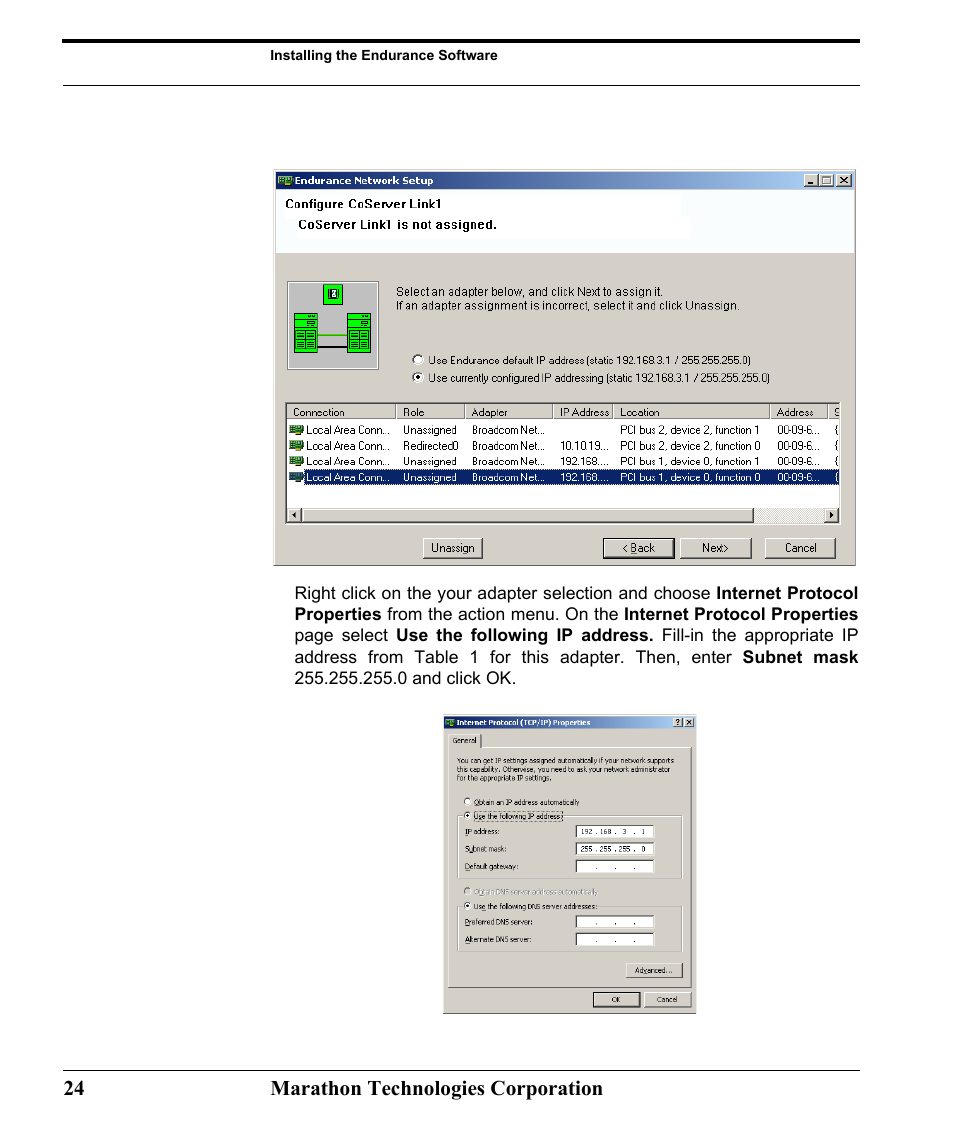Viewport: 954px width, 1145px height.
Task: Select connection at PCI bus 2, device 2, function 1
Action: click(x=562, y=430)
